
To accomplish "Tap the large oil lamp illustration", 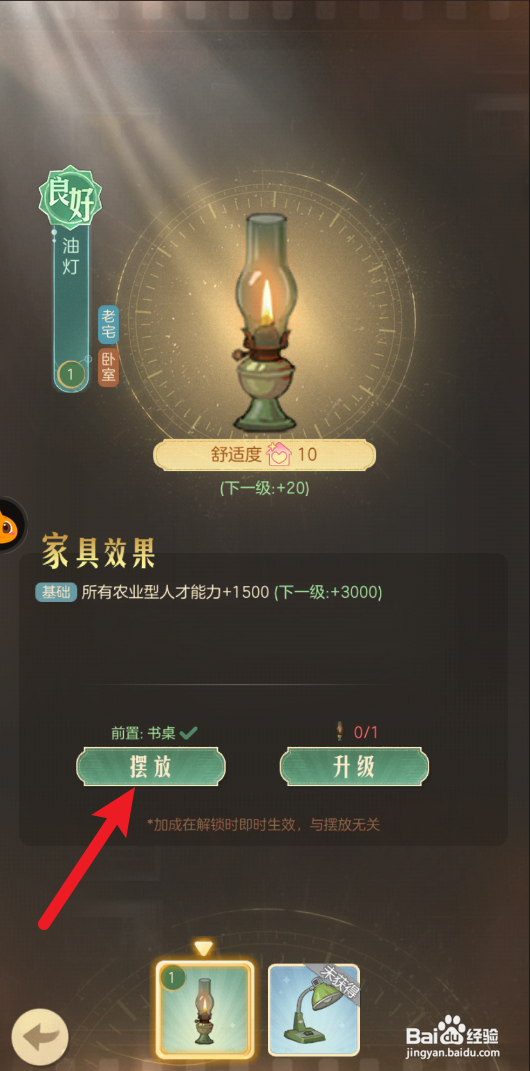I will pyautogui.click(x=266, y=322).
